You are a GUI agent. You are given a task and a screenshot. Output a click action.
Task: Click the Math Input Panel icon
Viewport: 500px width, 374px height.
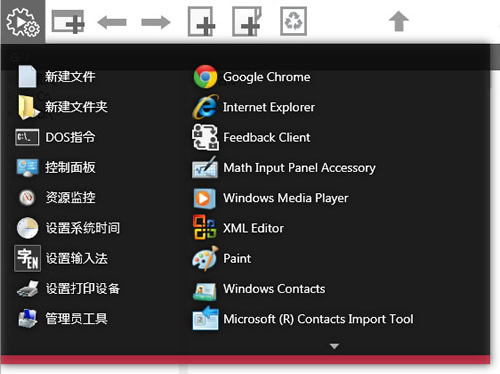click(205, 167)
